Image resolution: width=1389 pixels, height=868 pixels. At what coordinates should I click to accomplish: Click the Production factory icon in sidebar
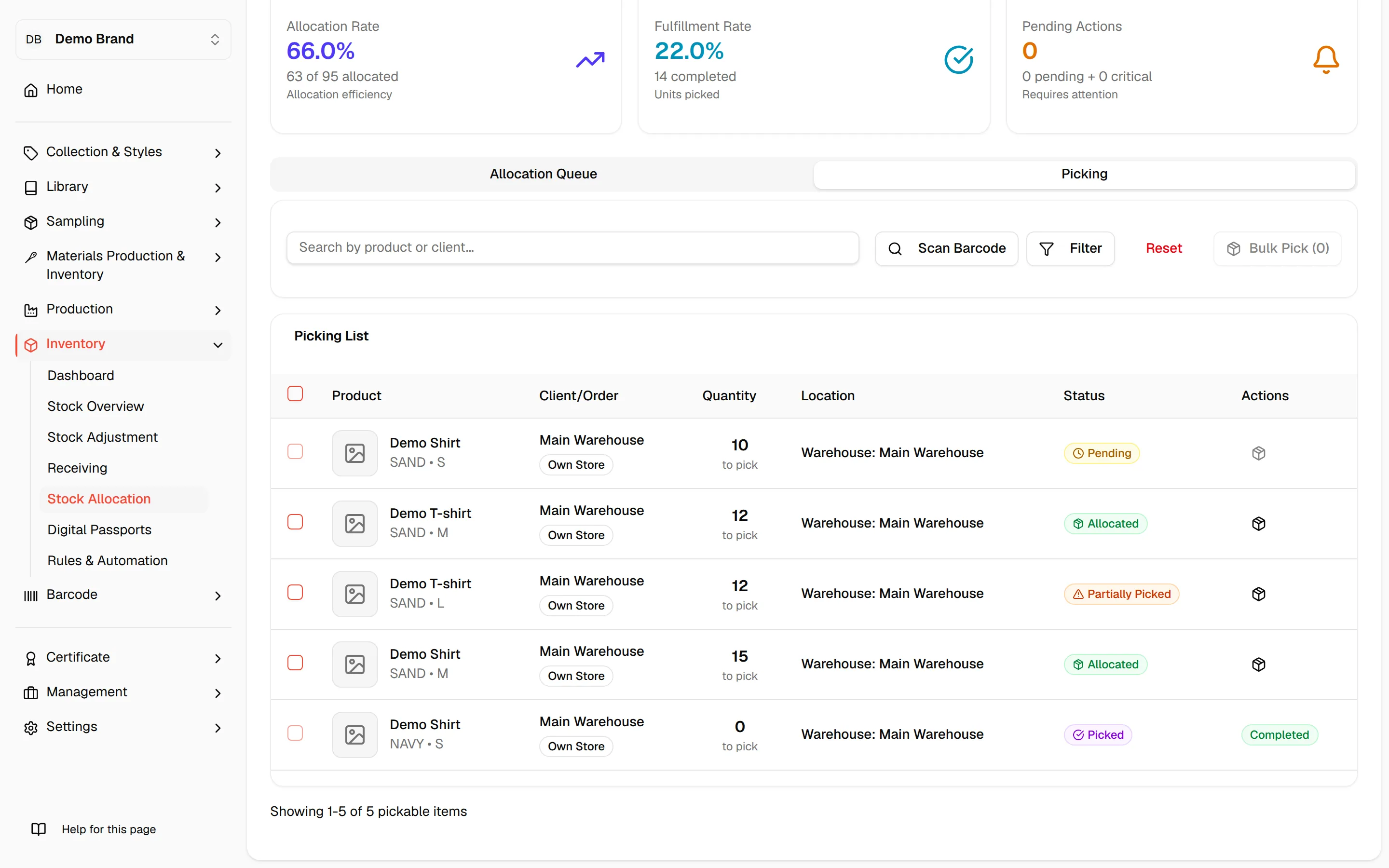pos(31,310)
